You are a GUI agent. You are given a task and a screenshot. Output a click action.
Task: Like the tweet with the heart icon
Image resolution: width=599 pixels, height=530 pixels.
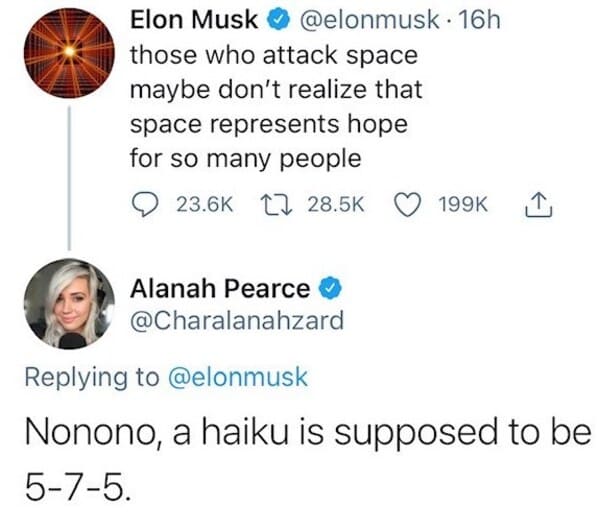click(x=408, y=205)
